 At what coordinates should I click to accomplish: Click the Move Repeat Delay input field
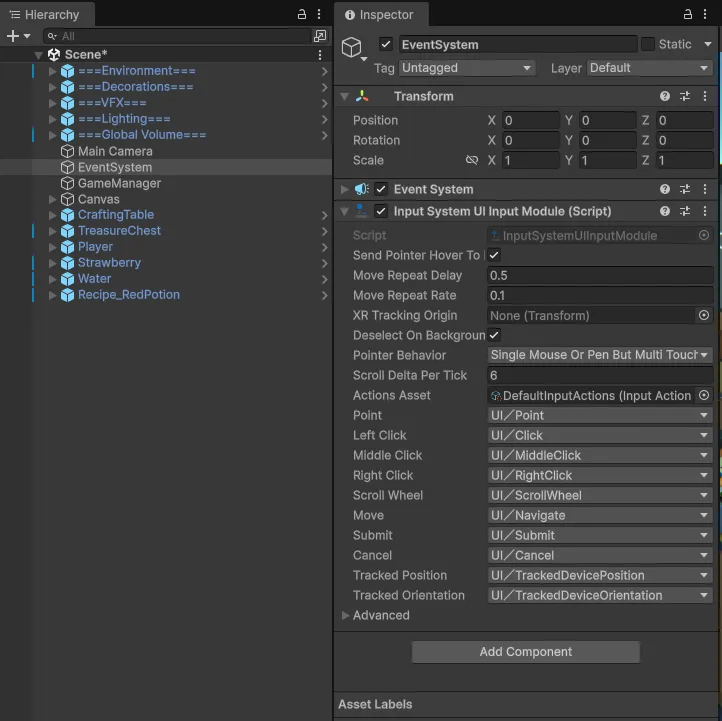tap(600, 276)
